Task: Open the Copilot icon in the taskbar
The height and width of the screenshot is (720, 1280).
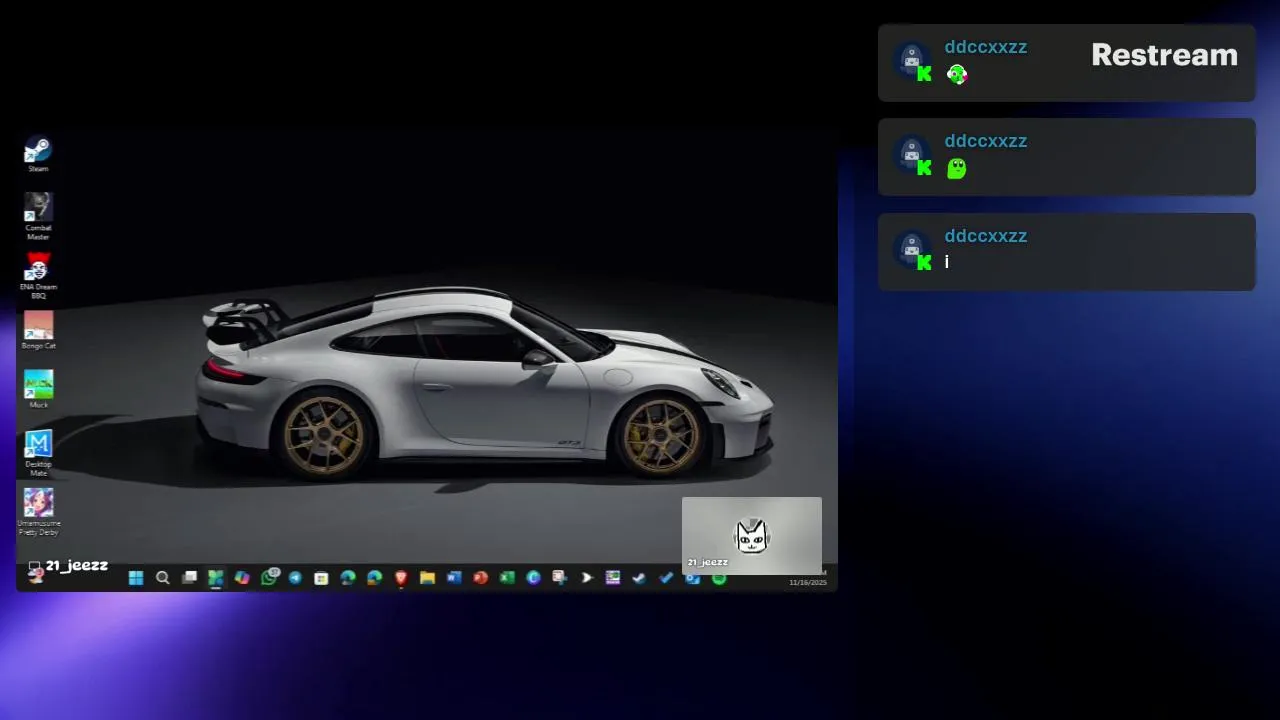Action: click(242, 578)
